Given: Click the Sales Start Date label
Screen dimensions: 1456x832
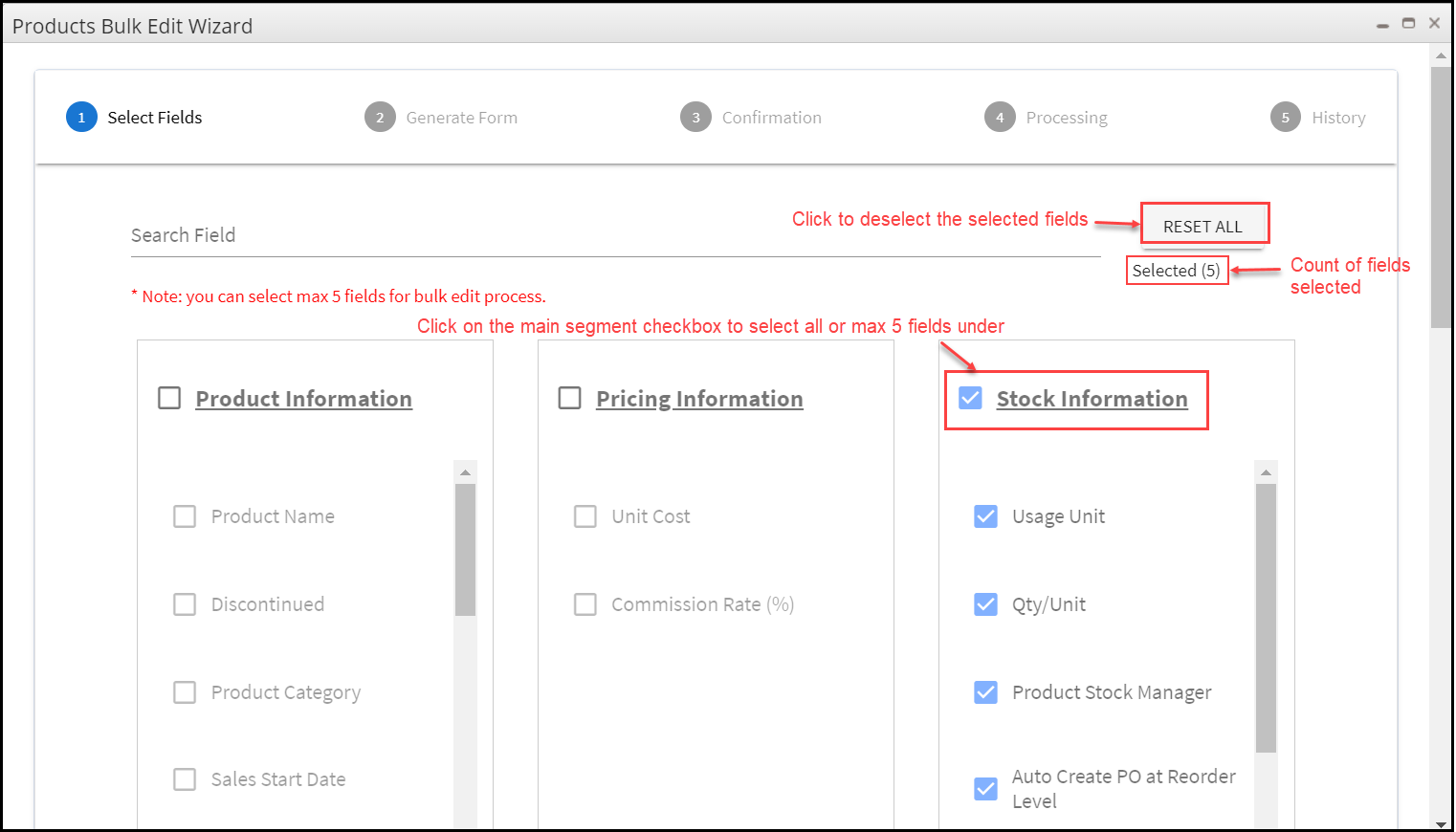Looking at the screenshot, I should point(278,779).
